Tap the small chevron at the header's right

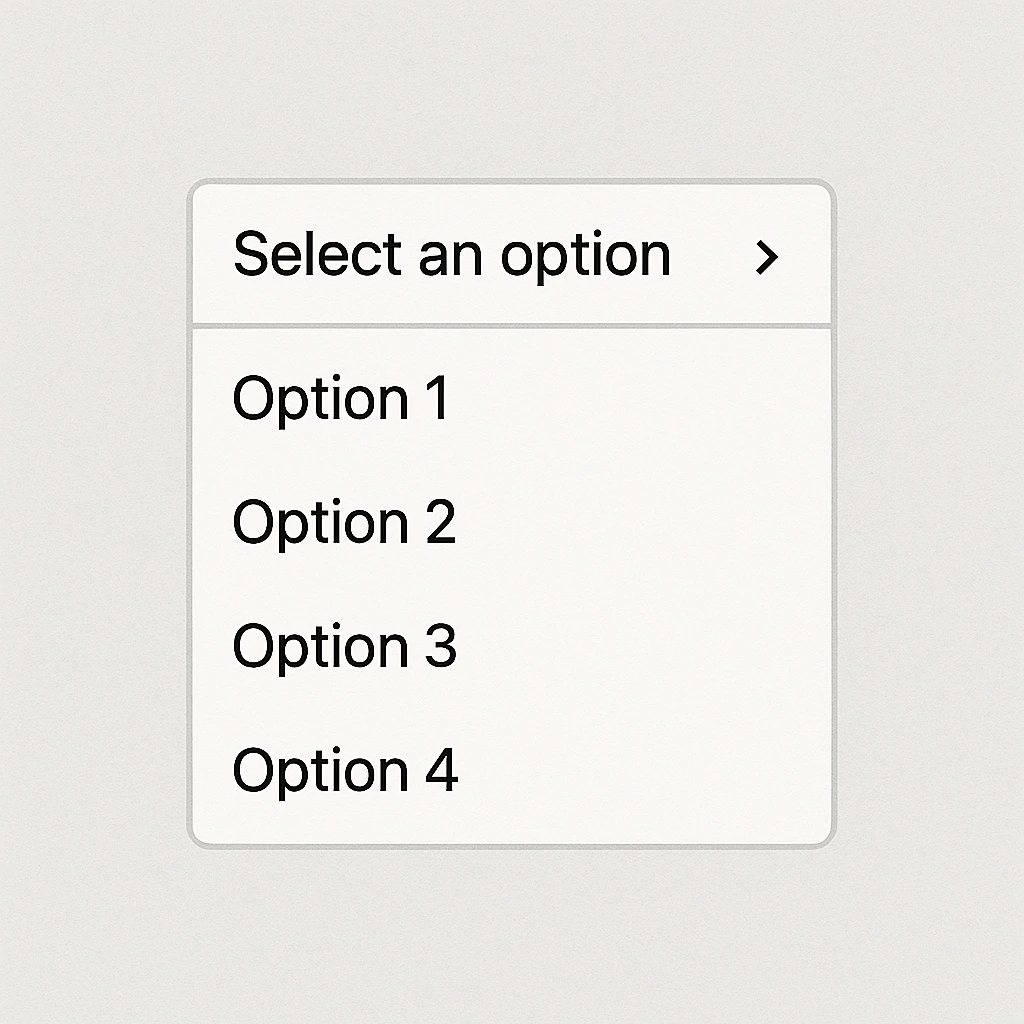tap(766, 257)
